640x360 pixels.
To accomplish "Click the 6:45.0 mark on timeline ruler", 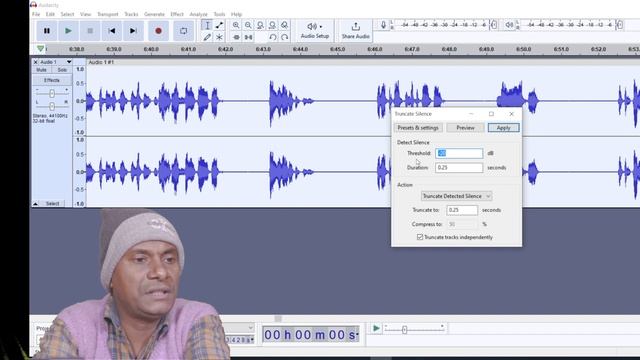I will point(338,49).
